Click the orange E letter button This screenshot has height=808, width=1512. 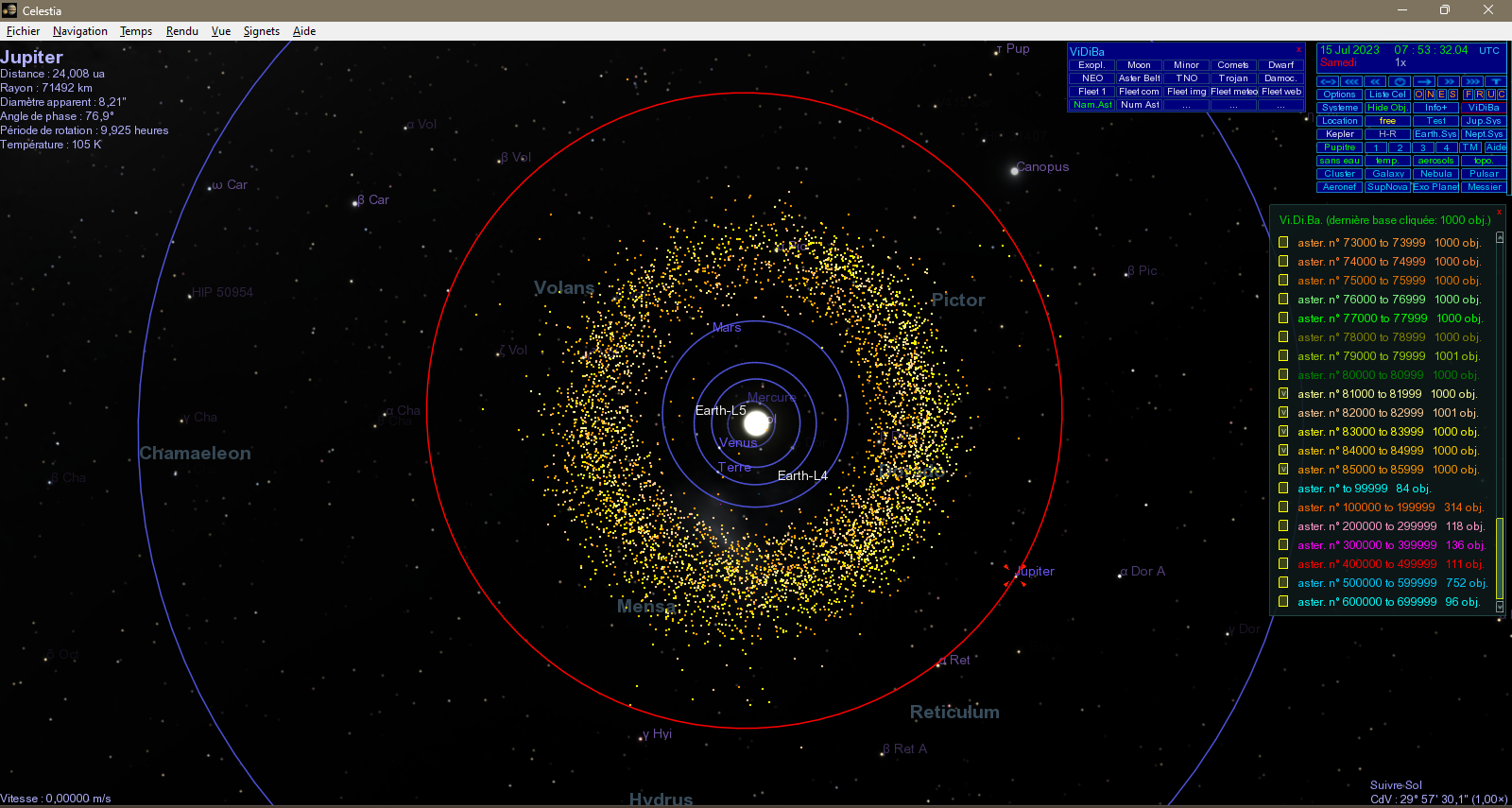point(1441,95)
